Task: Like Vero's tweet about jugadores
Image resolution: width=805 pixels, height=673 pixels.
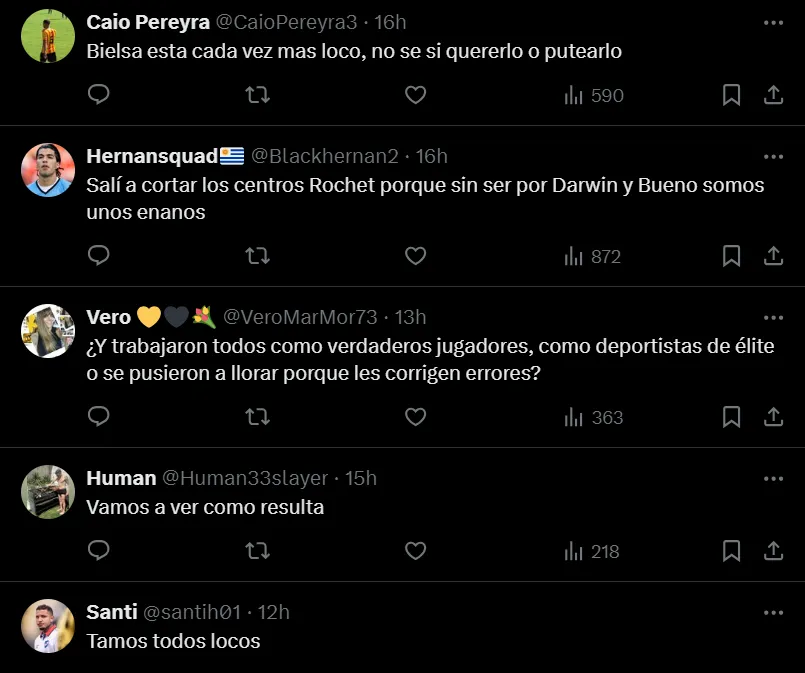Action: click(x=415, y=416)
